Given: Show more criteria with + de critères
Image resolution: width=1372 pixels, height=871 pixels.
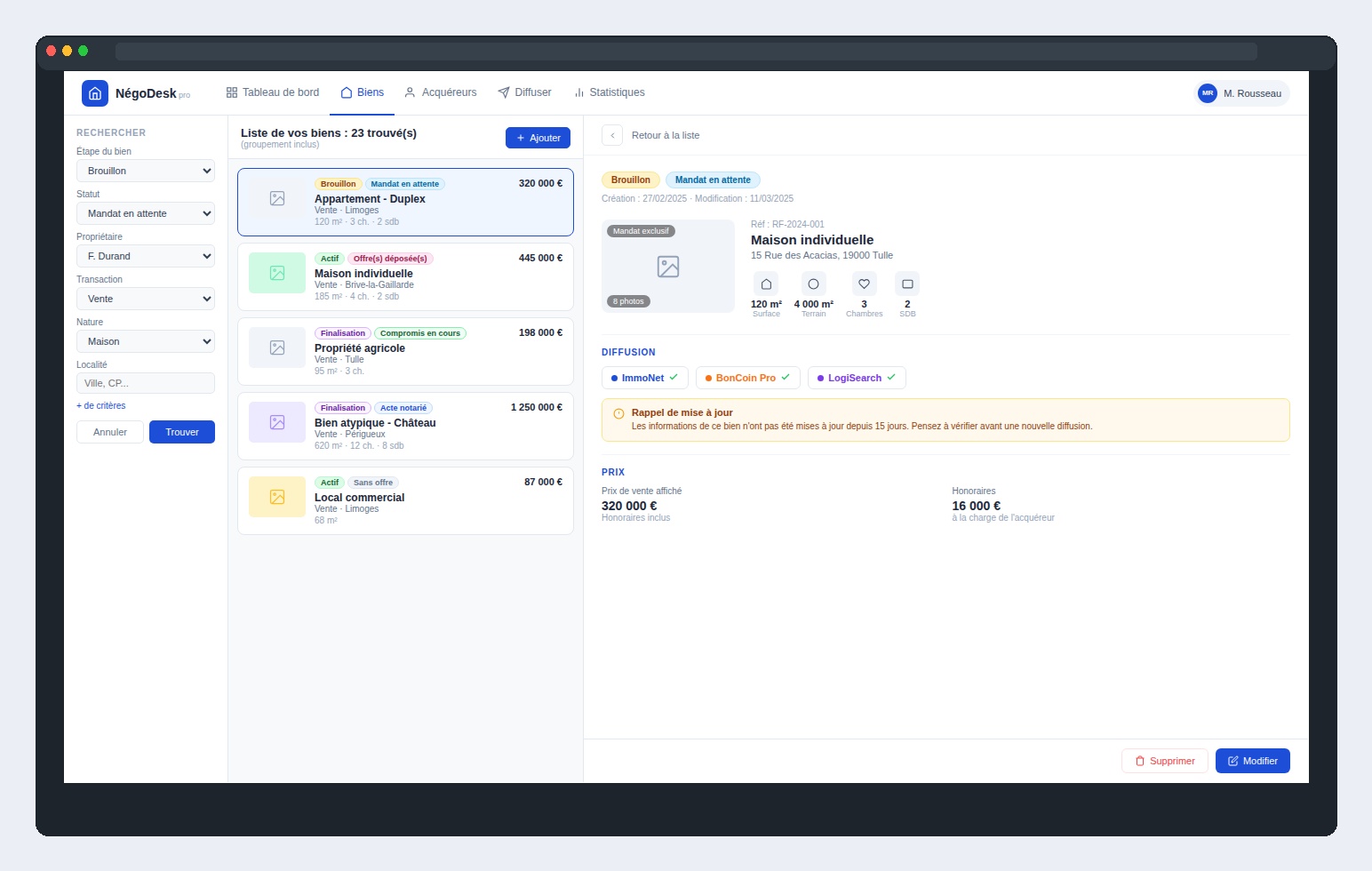Looking at the screenshot, I should coord(101,405).
